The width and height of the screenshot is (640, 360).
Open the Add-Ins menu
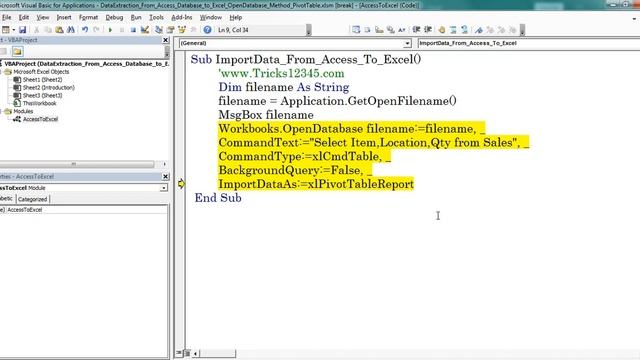coord(182,18)
